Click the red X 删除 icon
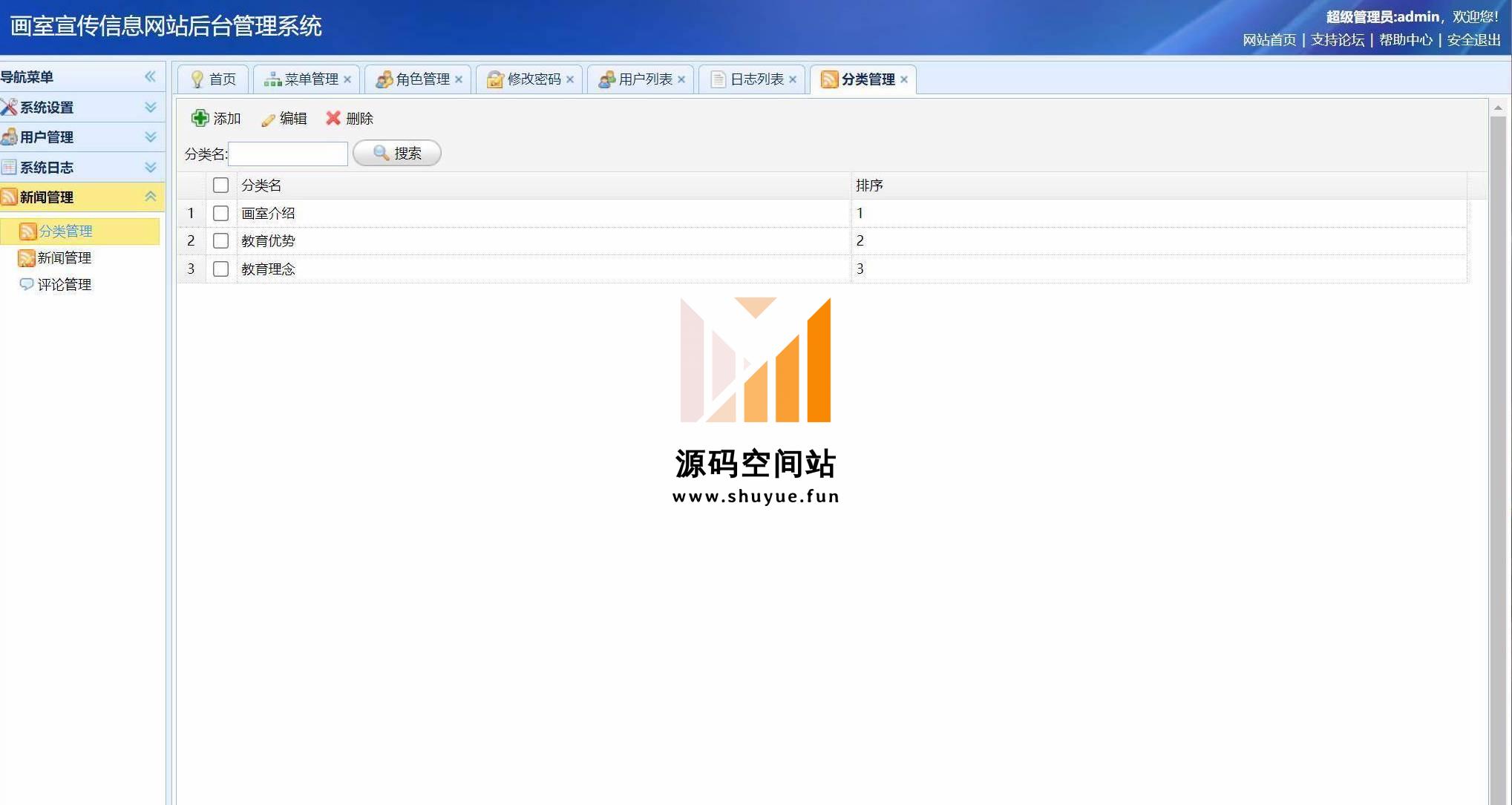1512x805 pixels. pos(333,118)
